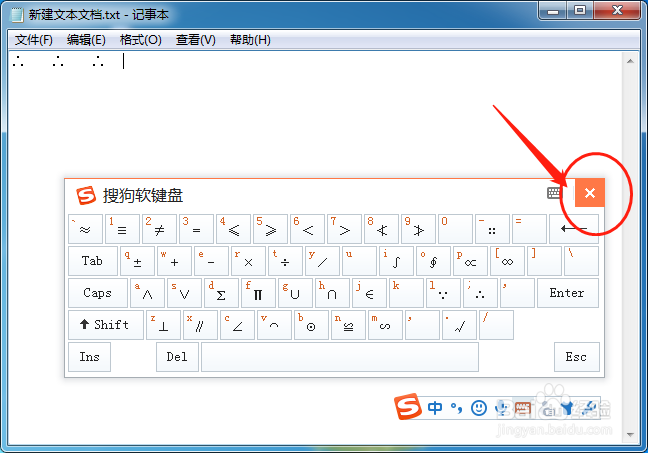Tap the ∏ product key labeled f
Screen dimensions: 648x453
[258, 293]
